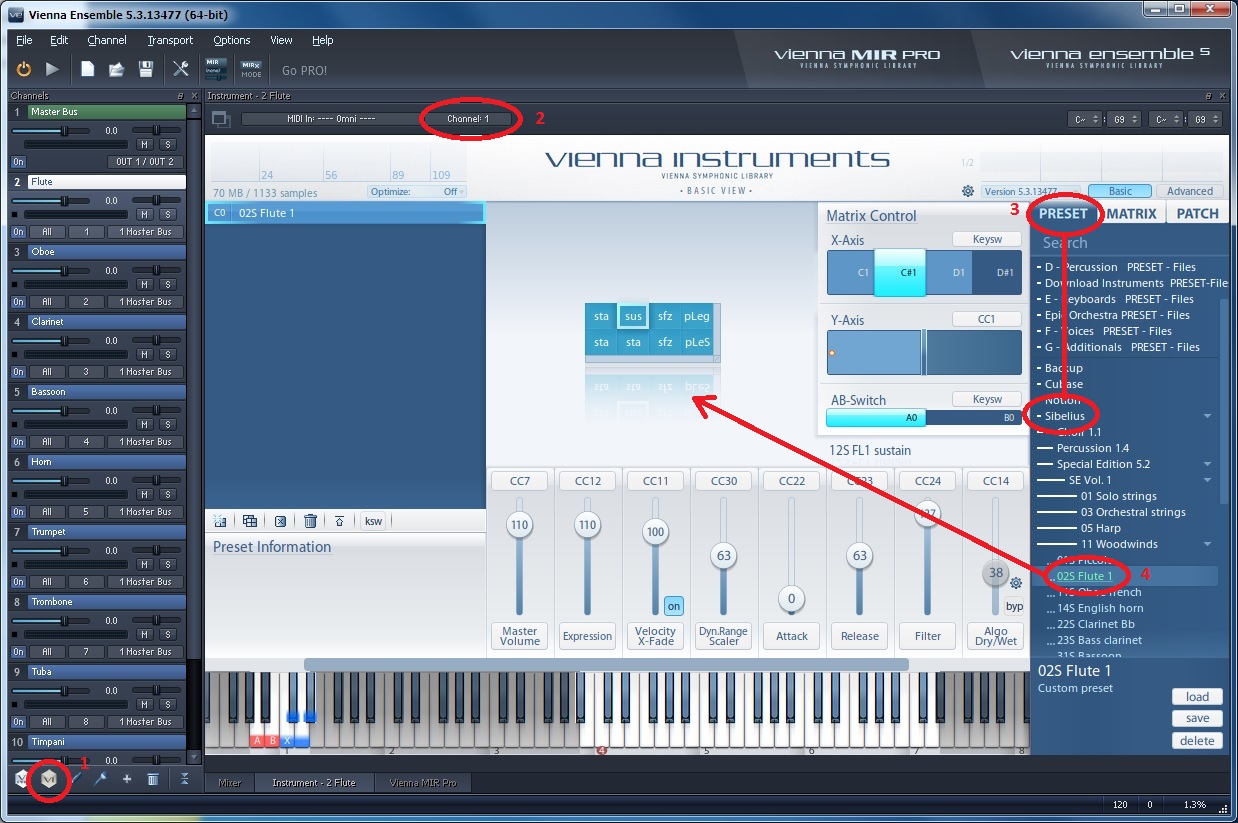
Task: Click the duplicate matrix grid icon
Action: 250,521
